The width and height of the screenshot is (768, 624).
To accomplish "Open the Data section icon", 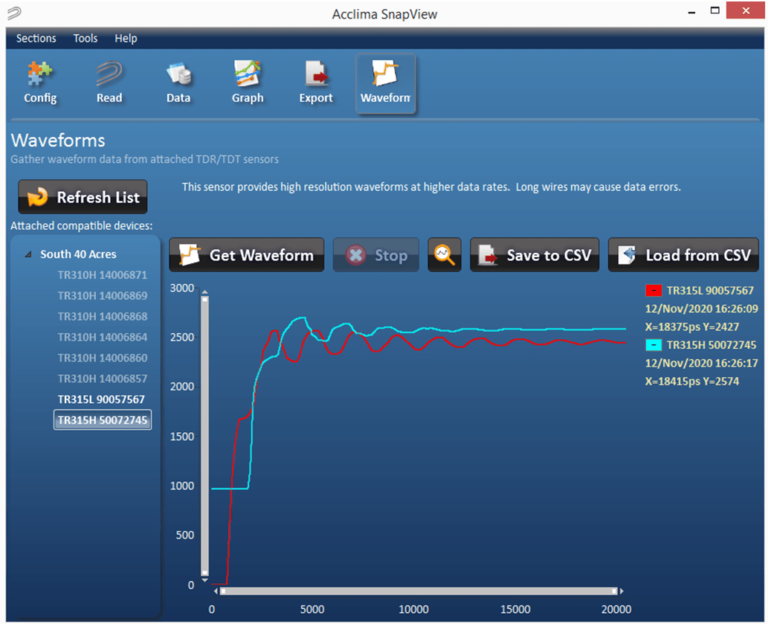I will click(x=178, y=82).
